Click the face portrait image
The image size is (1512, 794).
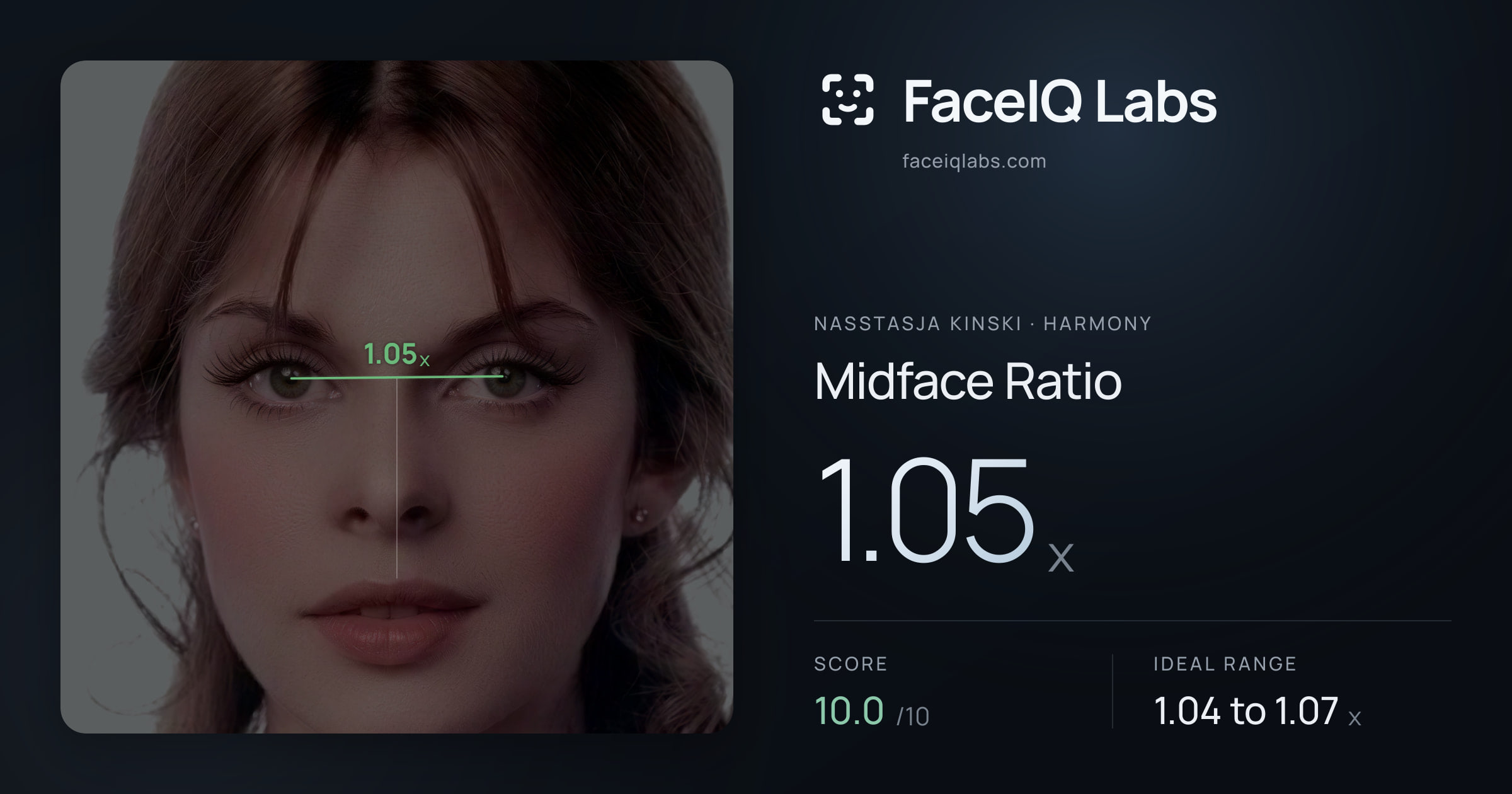(397, 397)
